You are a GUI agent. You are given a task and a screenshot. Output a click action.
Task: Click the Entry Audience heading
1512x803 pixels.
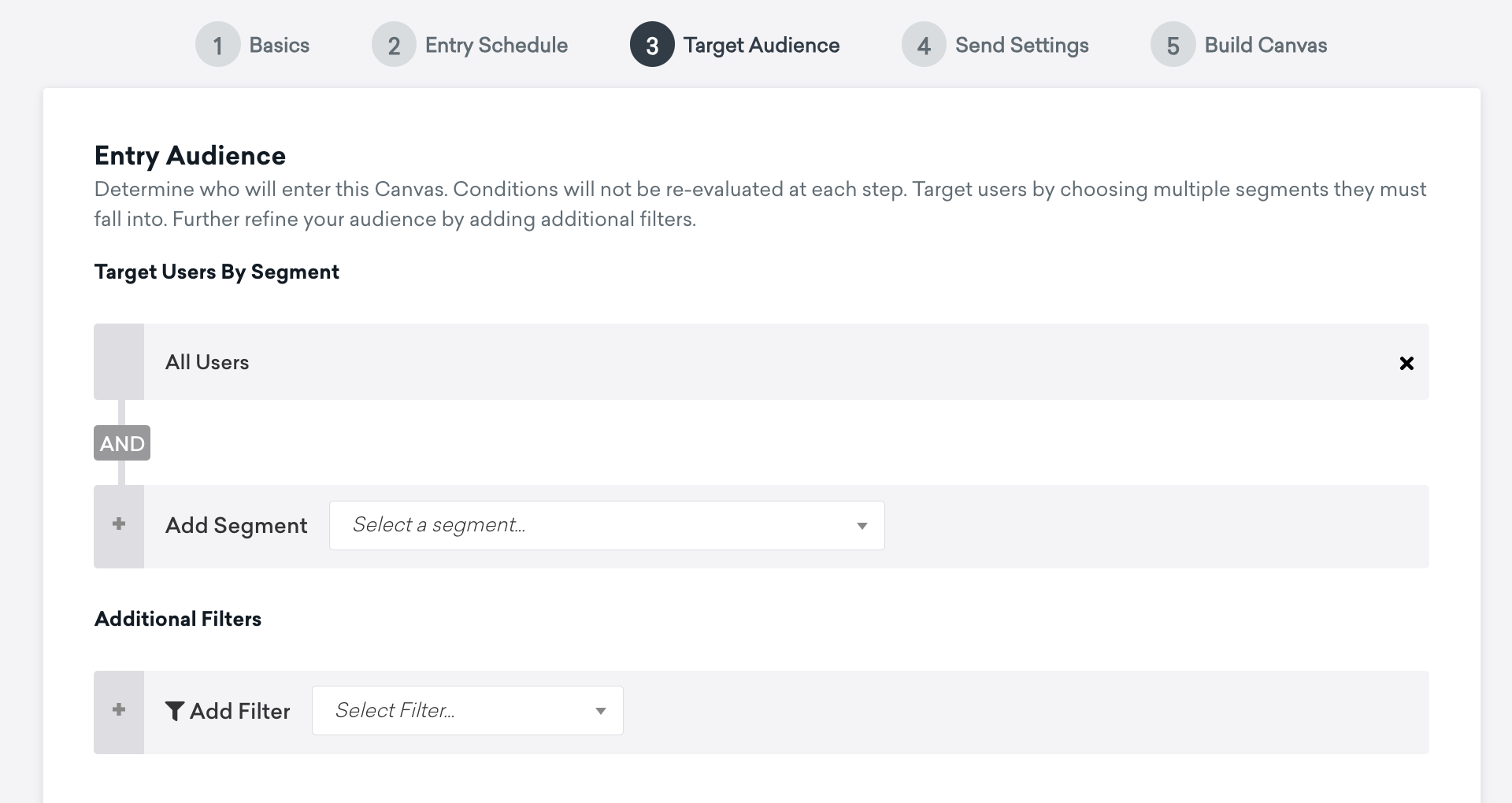[x=190, y=156]
